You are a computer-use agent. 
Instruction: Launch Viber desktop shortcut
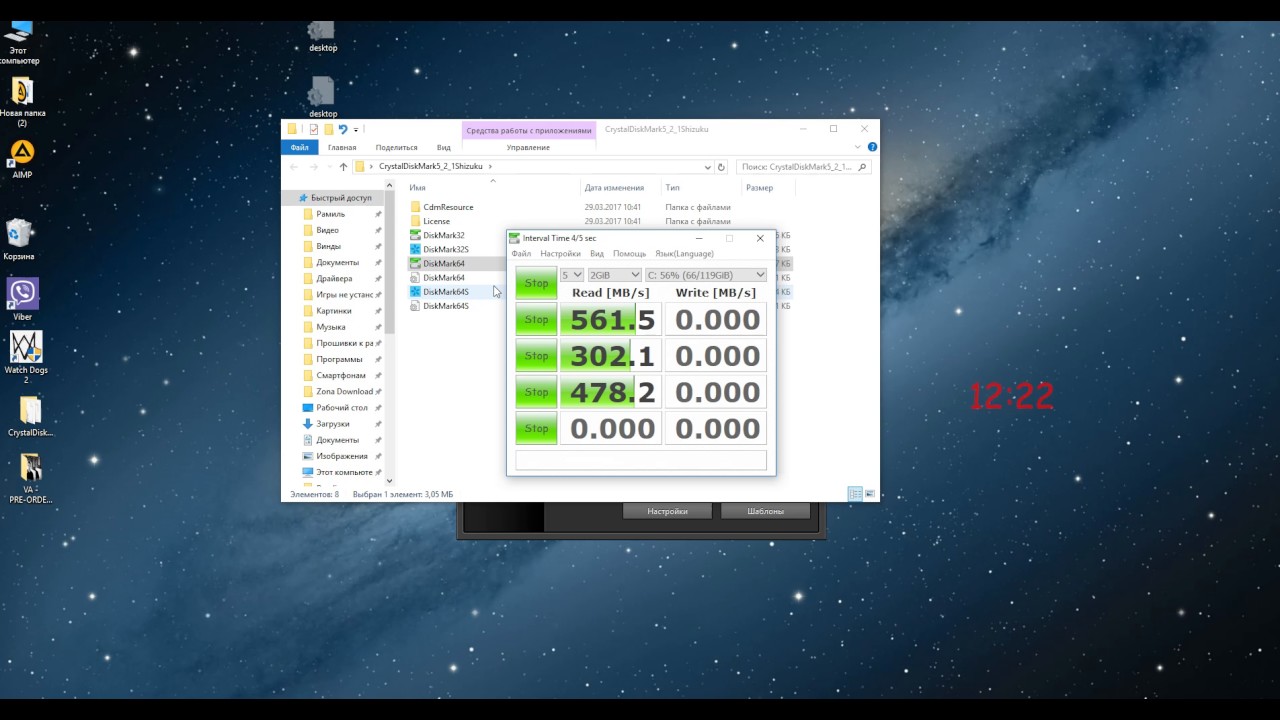tap(22, 299)
